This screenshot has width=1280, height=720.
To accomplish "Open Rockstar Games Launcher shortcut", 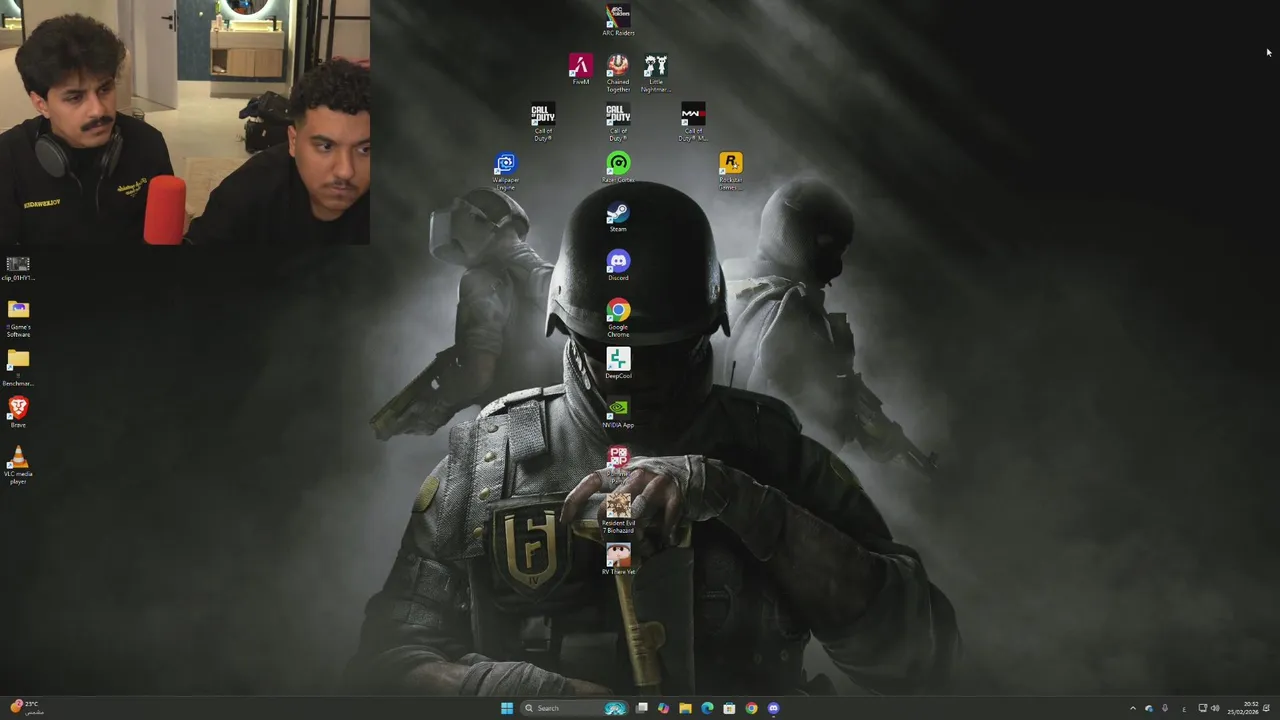I will tap(731, 171).
